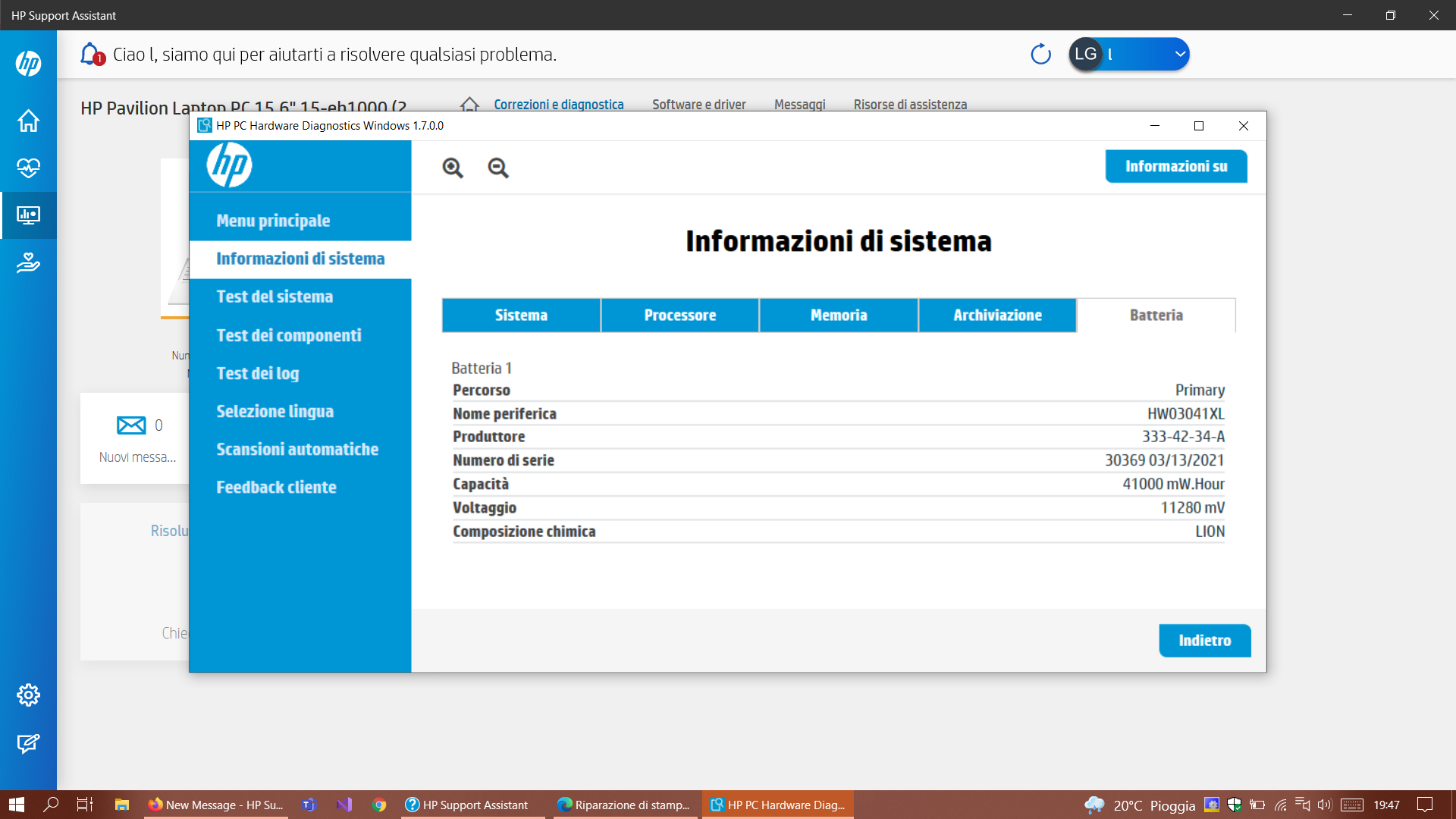Screen dimensions: 1456x819
Task: Click the Indietro button
Action: 1204,640
